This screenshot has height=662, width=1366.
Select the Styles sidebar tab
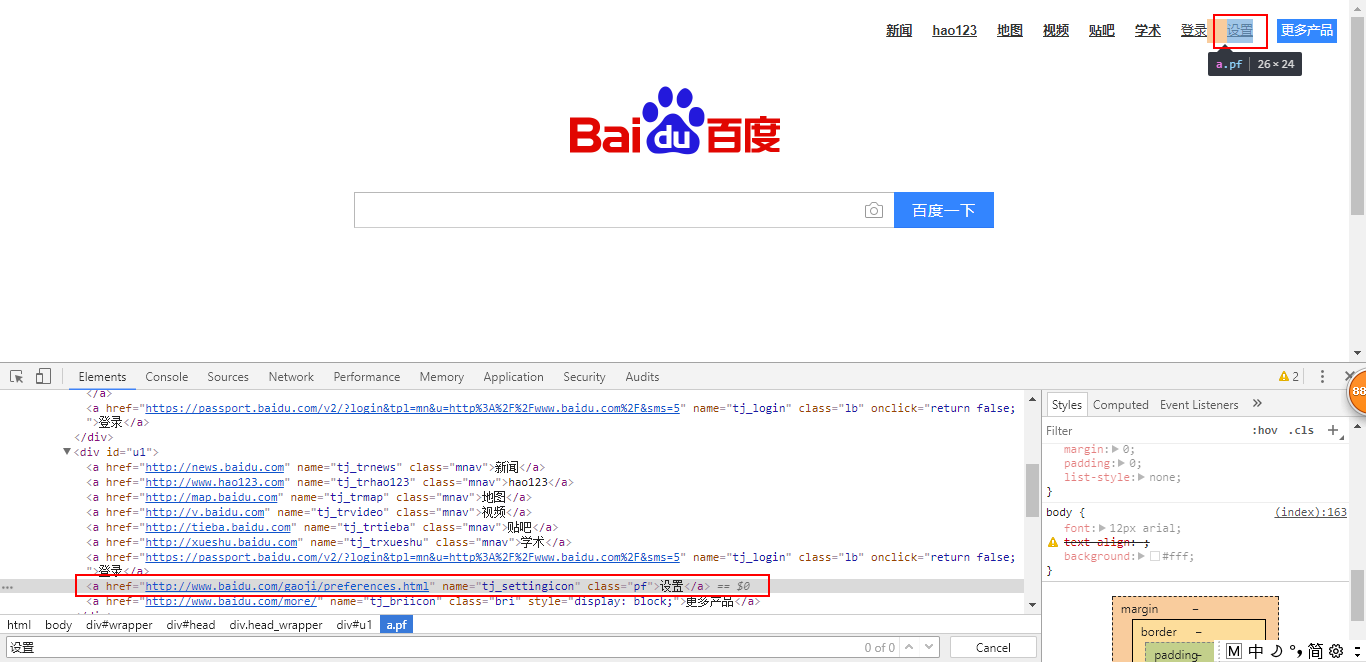[x=1066, y=405]
